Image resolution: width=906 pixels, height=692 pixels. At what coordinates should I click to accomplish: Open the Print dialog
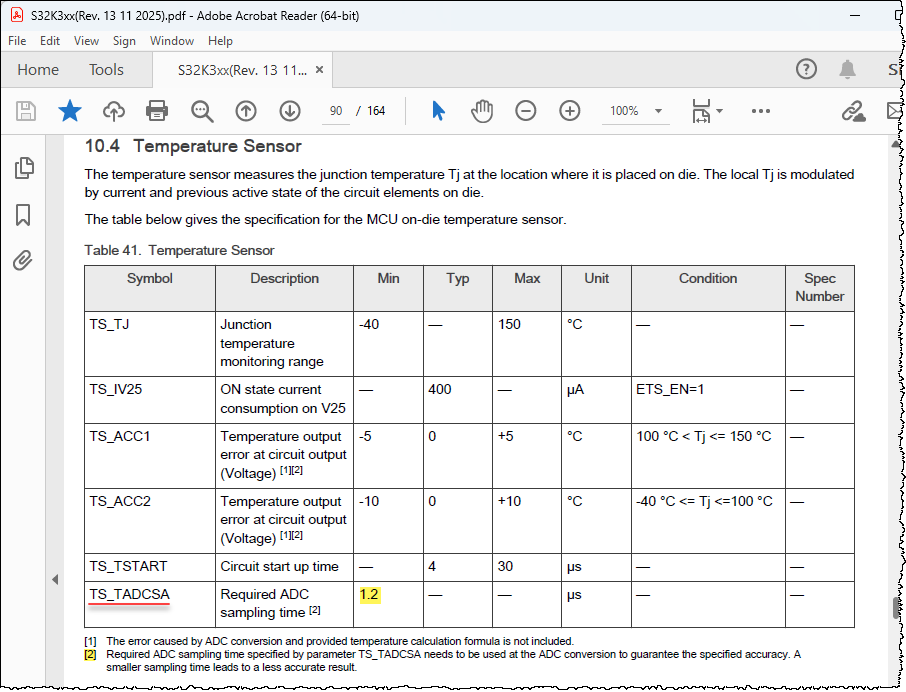156,111
